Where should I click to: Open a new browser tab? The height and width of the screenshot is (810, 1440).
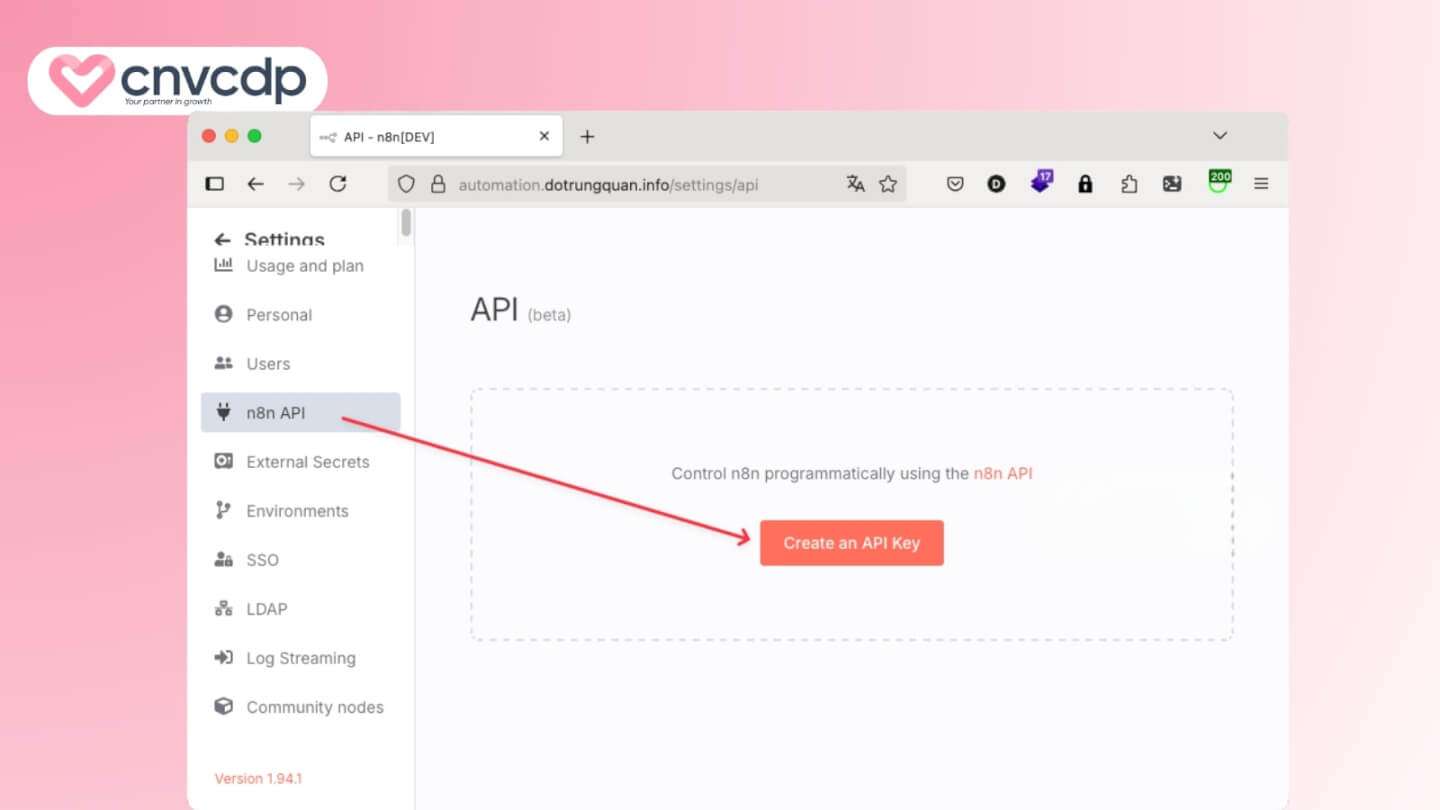click(587, 137)
